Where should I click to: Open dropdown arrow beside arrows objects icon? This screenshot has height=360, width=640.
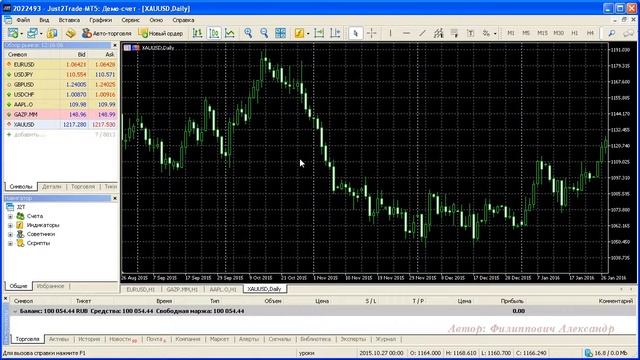pos(495,33)
